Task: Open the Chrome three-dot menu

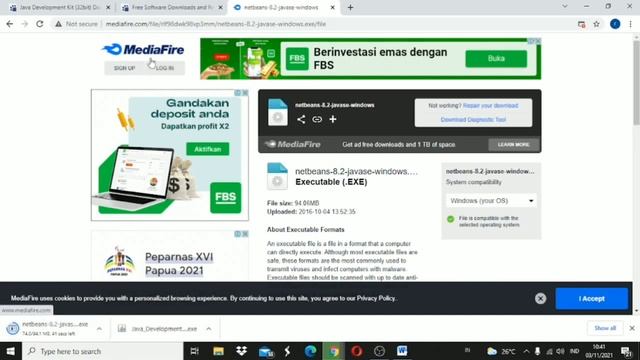Action: [x=631, y=24]
